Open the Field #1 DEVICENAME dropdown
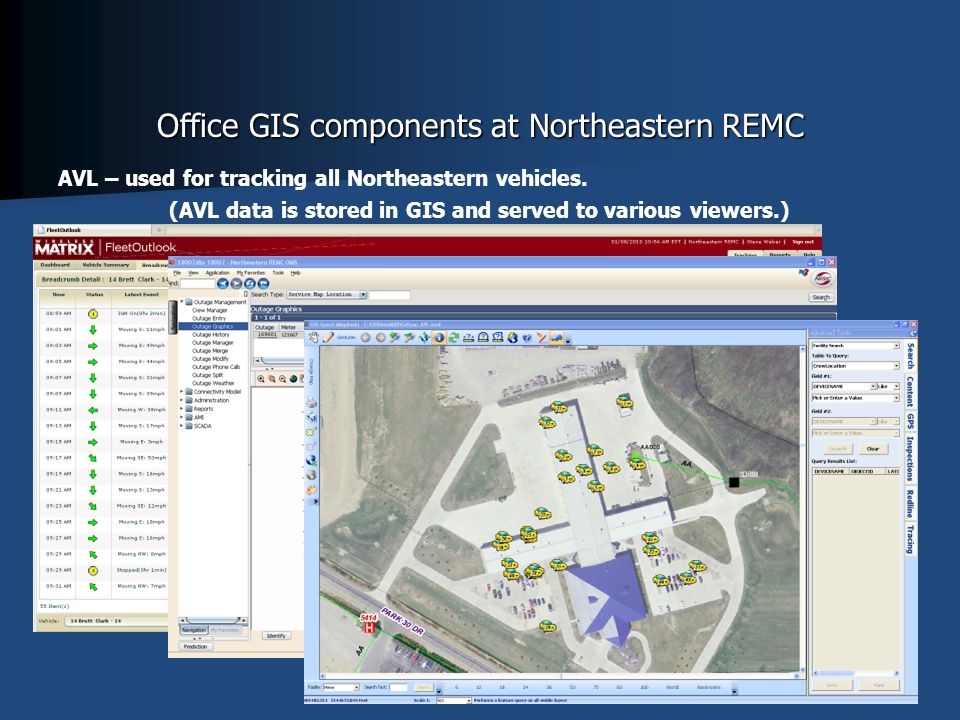960x720 pixels. [x=872, y=386]
